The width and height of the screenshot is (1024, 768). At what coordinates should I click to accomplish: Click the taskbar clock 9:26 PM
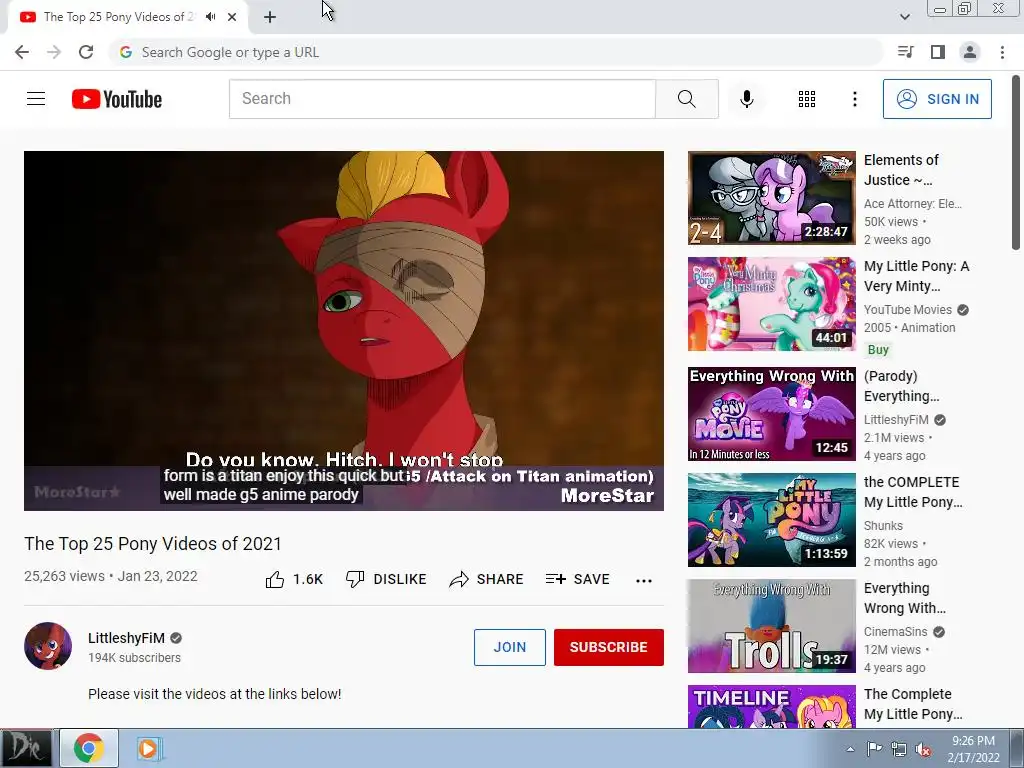[x=973, y=741]
